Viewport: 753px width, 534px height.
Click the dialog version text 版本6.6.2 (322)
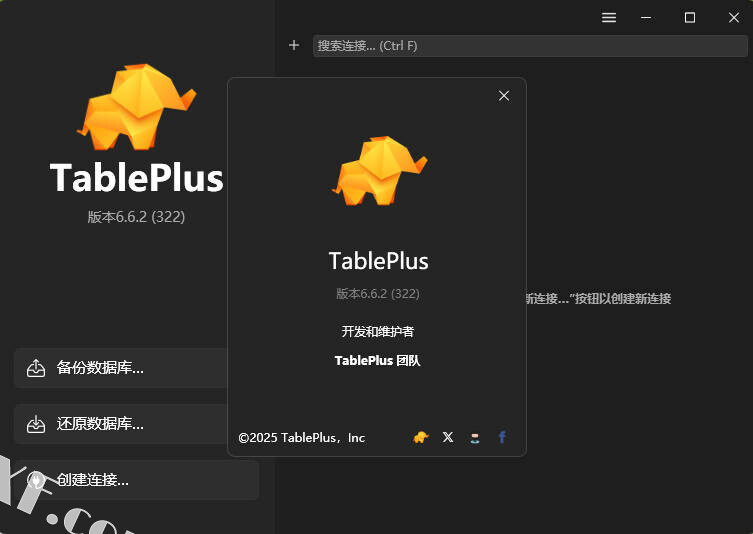tap(378, 293)
